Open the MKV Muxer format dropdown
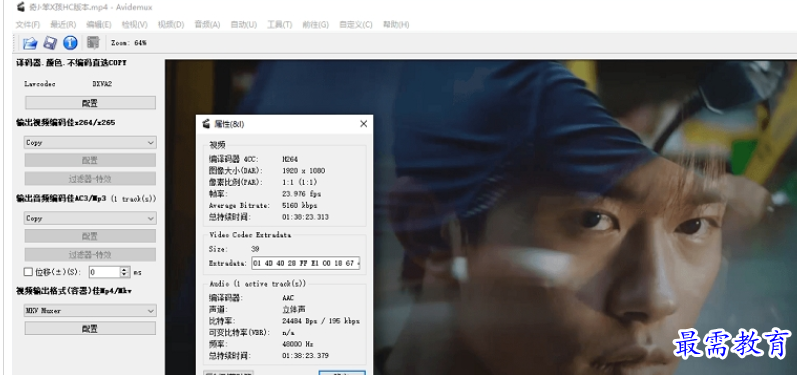797x375 pixels. coord(90,310)
